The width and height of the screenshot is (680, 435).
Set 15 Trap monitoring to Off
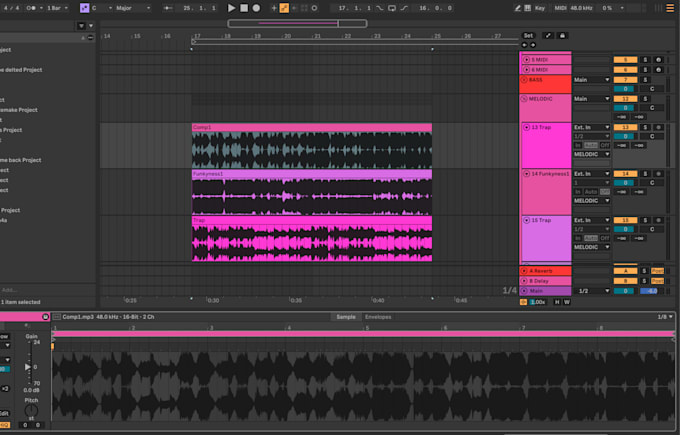point(605,238)
